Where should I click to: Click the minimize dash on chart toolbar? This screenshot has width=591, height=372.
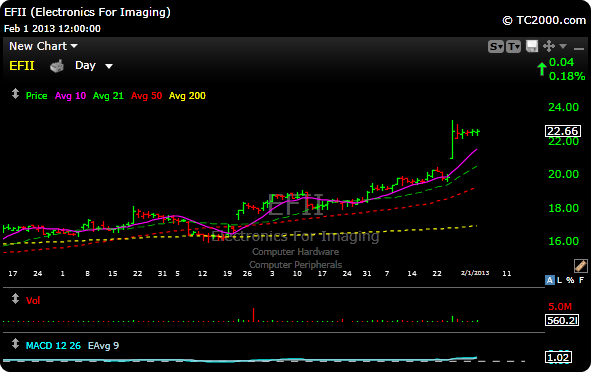pos(578,48)
